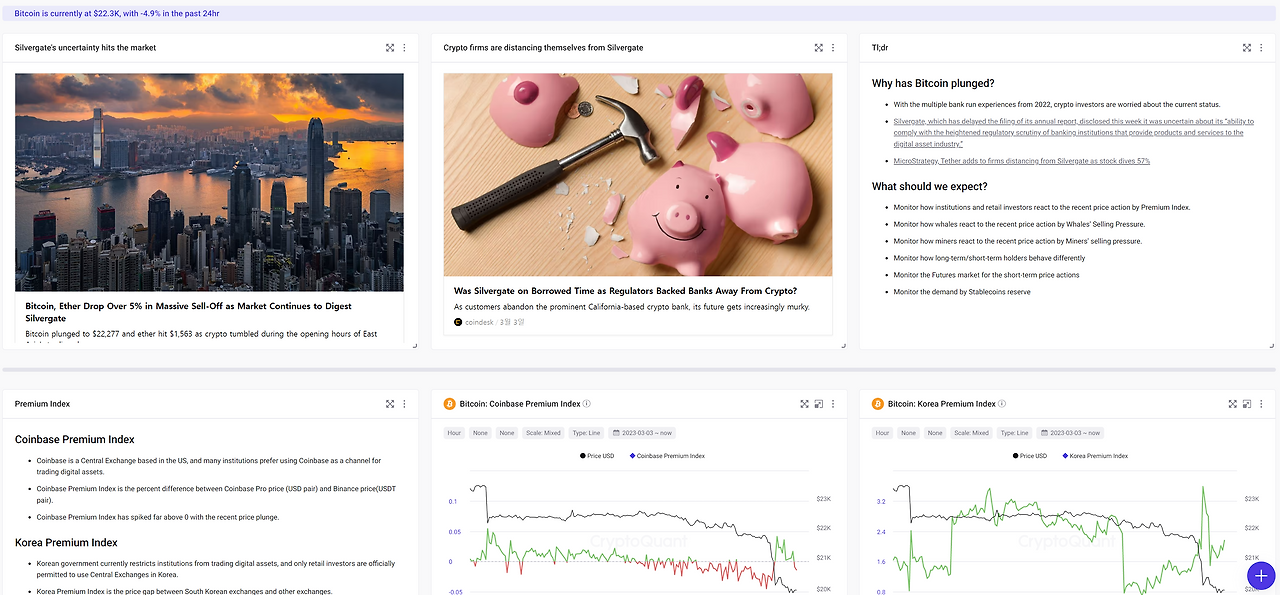
Task: Toggle Coinbase Premium Index series in legend
Action: tap(666, 456)
